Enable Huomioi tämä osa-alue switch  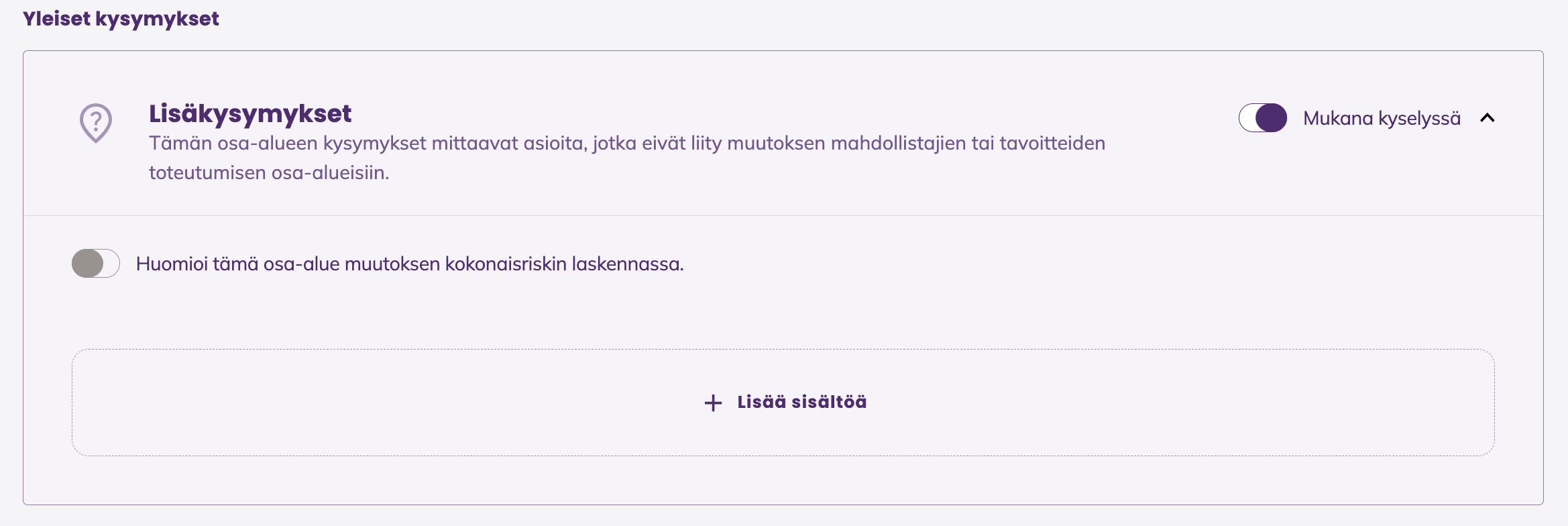click(96, 263)
